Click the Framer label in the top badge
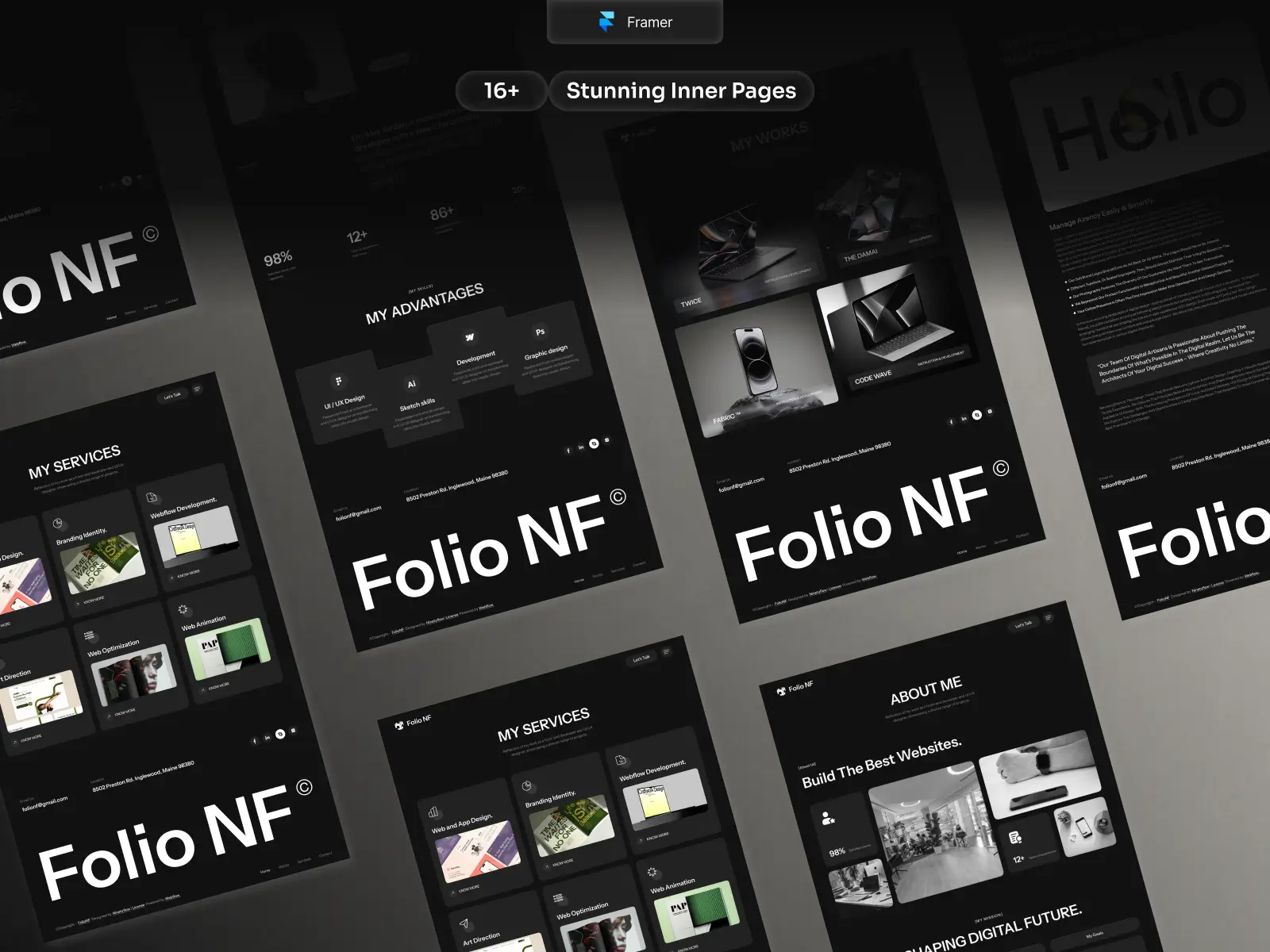 point(649,23)
